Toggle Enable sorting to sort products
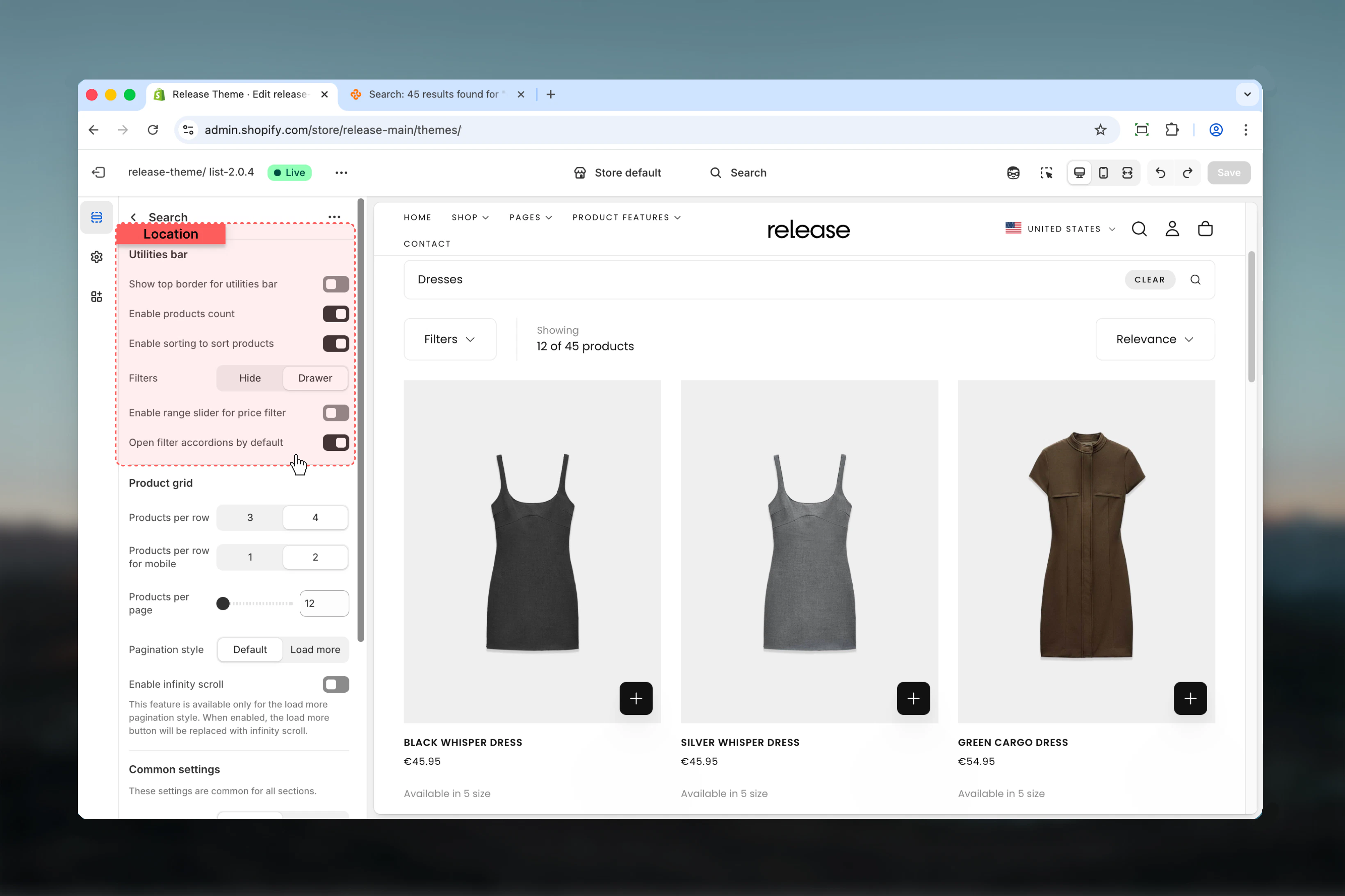Image resolution: width=1345 pixels, height=896 pixels. pyautogui.click(x=335, y=343)
